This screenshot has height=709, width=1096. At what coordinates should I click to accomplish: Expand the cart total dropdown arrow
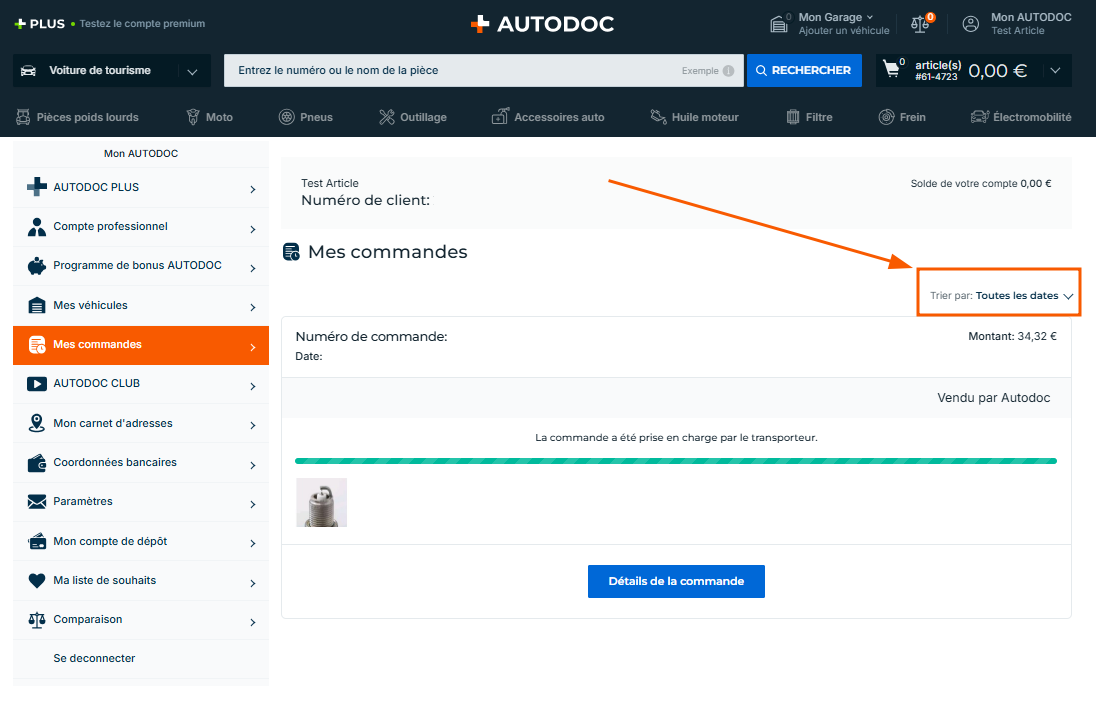tap(1055, 71)
